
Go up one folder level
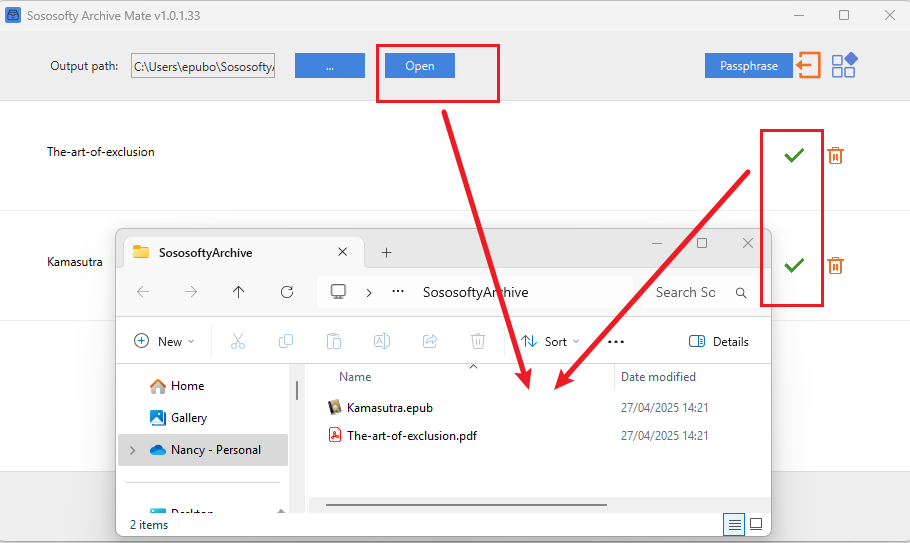coord(239,292)
